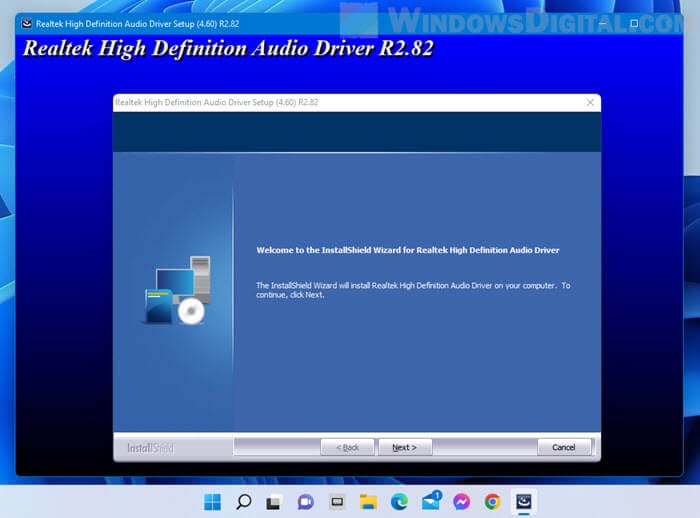
Task: Launch Google Chrome from the taskbar
Action: click(492, 502)
